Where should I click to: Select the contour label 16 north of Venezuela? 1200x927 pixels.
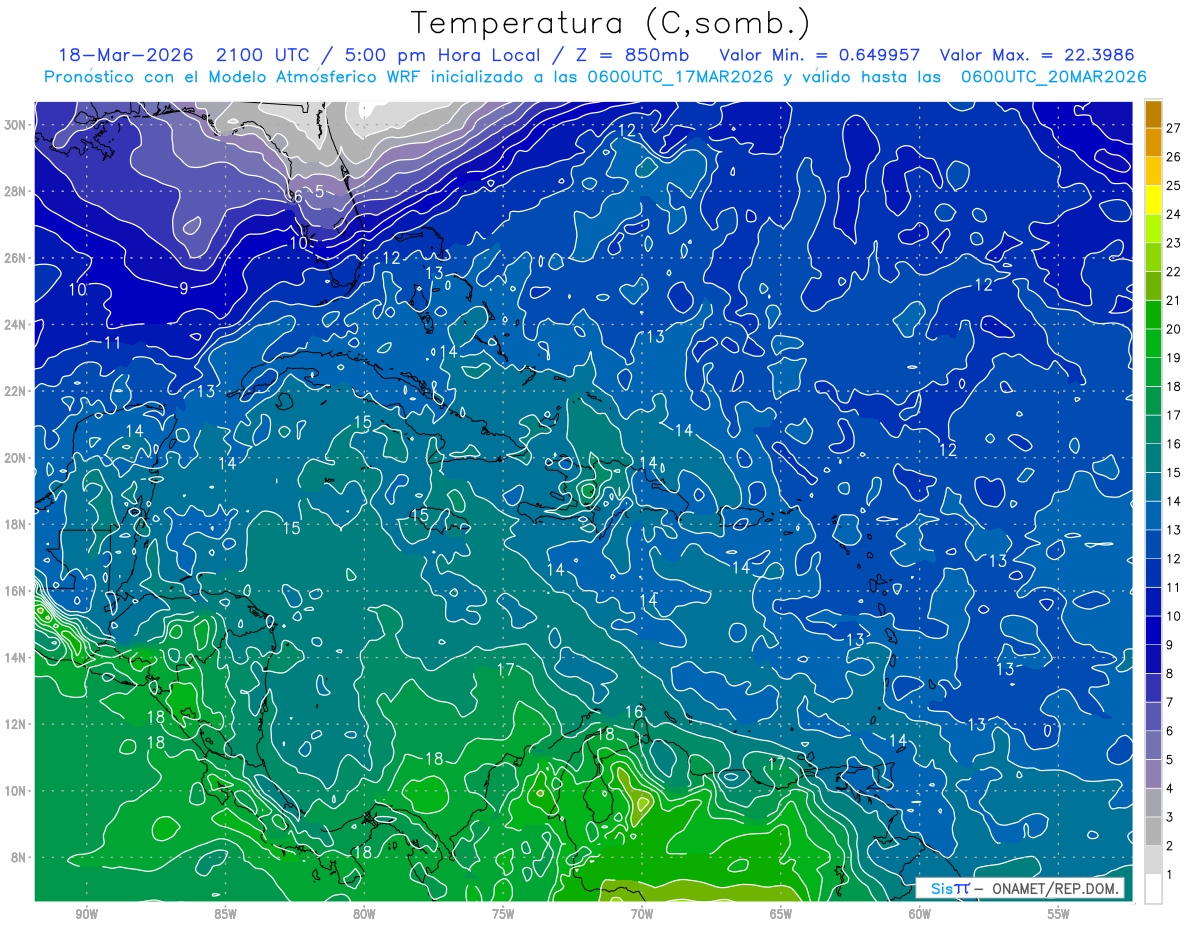click(x=635, y=712)
